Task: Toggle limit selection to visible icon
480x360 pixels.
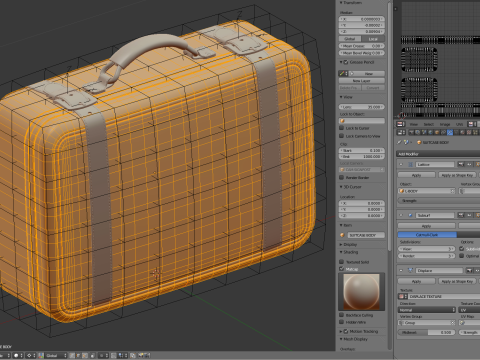Action: (x=92, y=356)
